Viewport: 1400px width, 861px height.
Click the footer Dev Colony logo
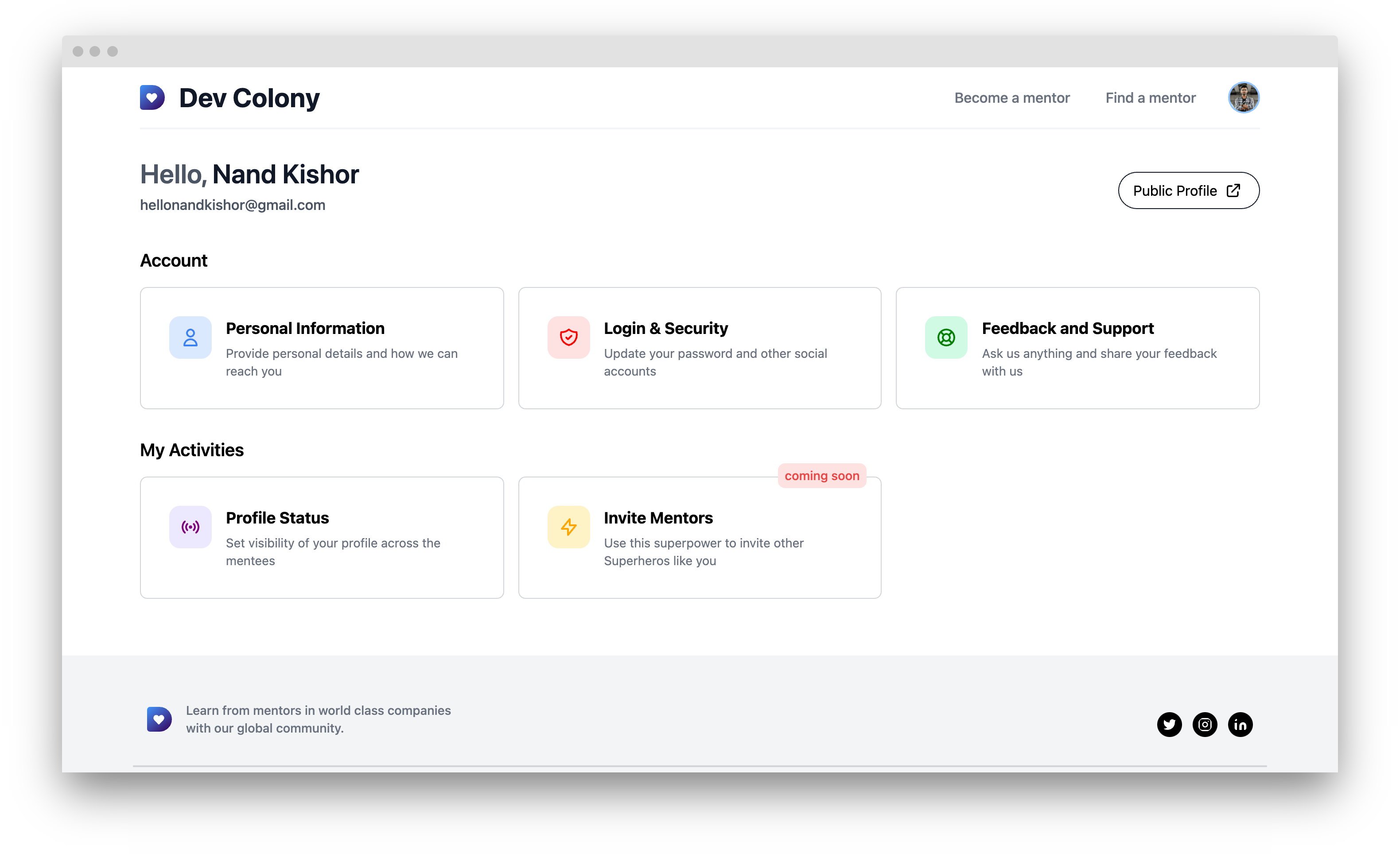pos(159,719)
